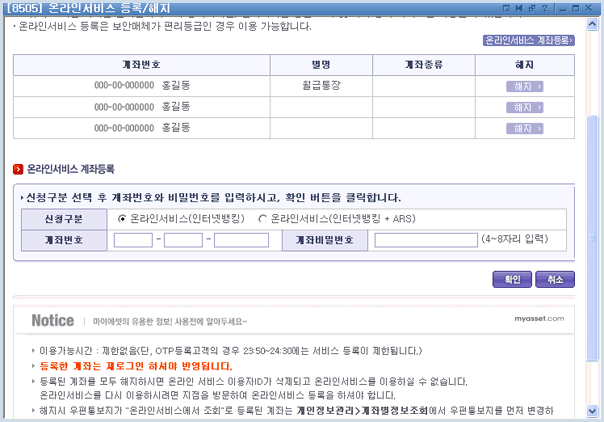The height and width of the screenshot is (422, 604).
Task: Open the 온라인서비스 계좌등록 link button
Action: pyautogui.click(x=529, y=41)
